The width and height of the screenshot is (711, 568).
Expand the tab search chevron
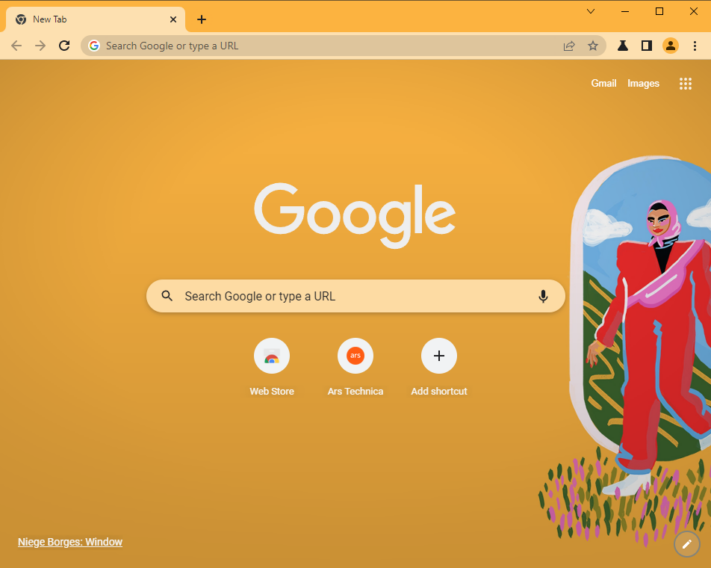point(590,11)
